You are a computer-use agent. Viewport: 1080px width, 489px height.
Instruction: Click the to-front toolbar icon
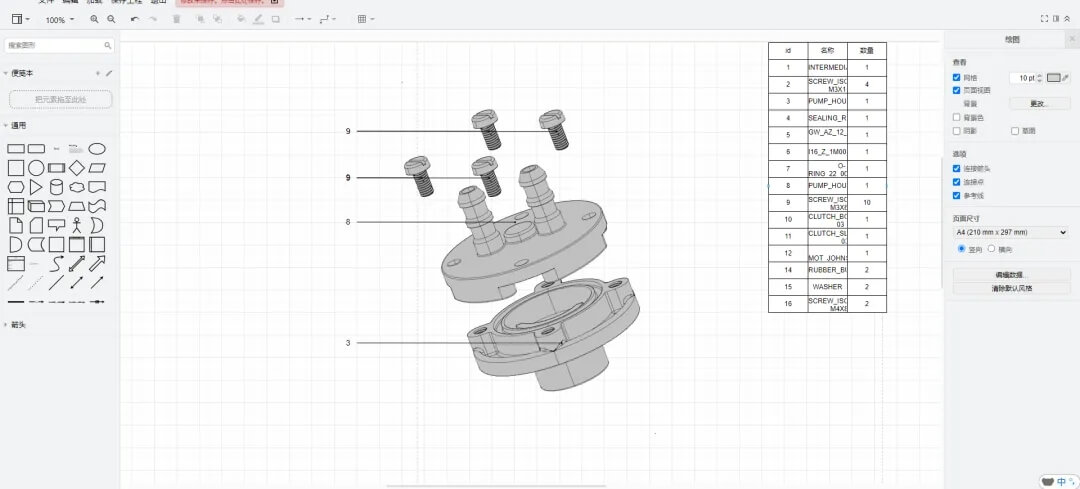(x=200, y=19)
